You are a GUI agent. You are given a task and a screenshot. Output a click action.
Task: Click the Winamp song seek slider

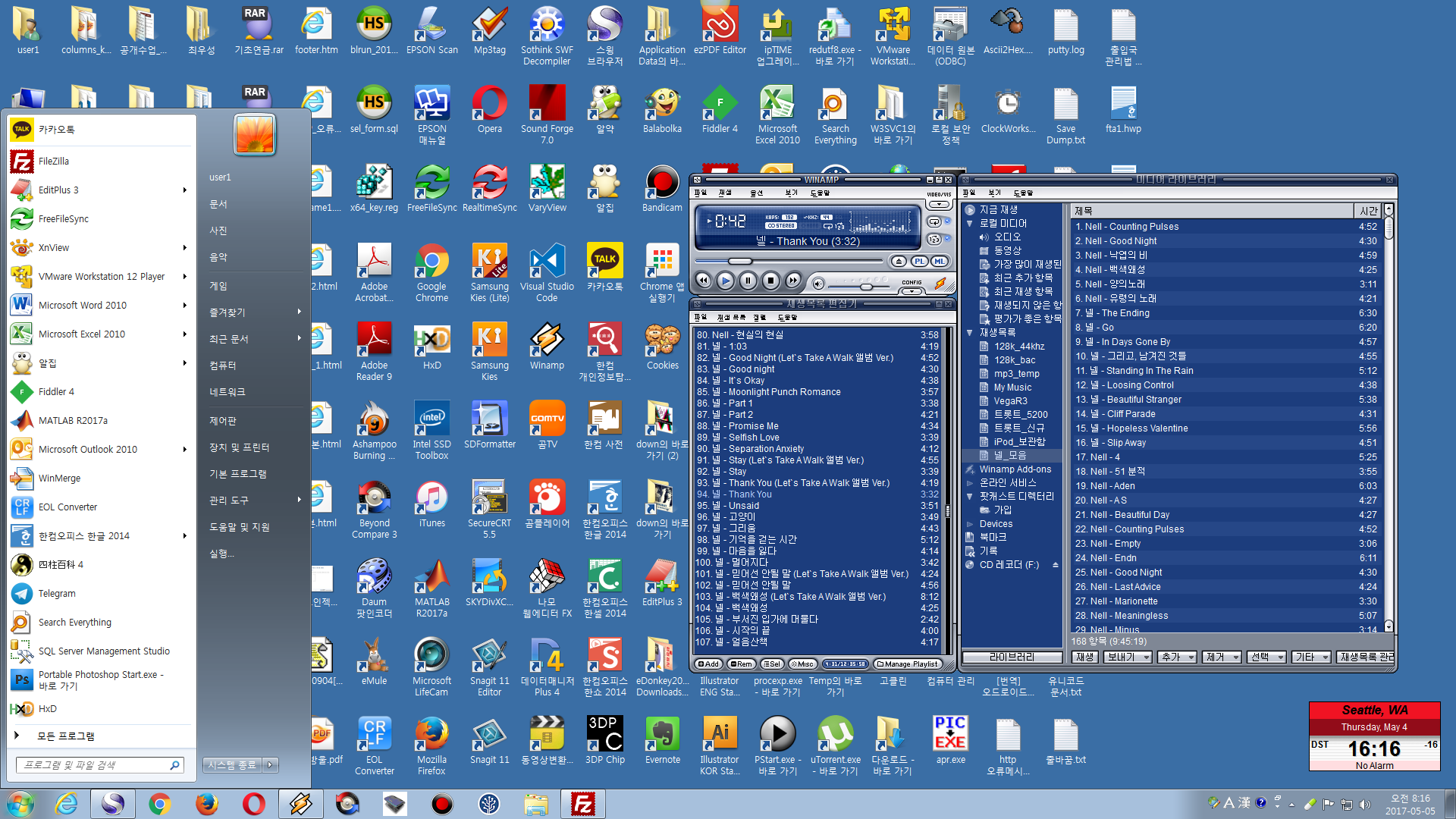coord(789,261)
